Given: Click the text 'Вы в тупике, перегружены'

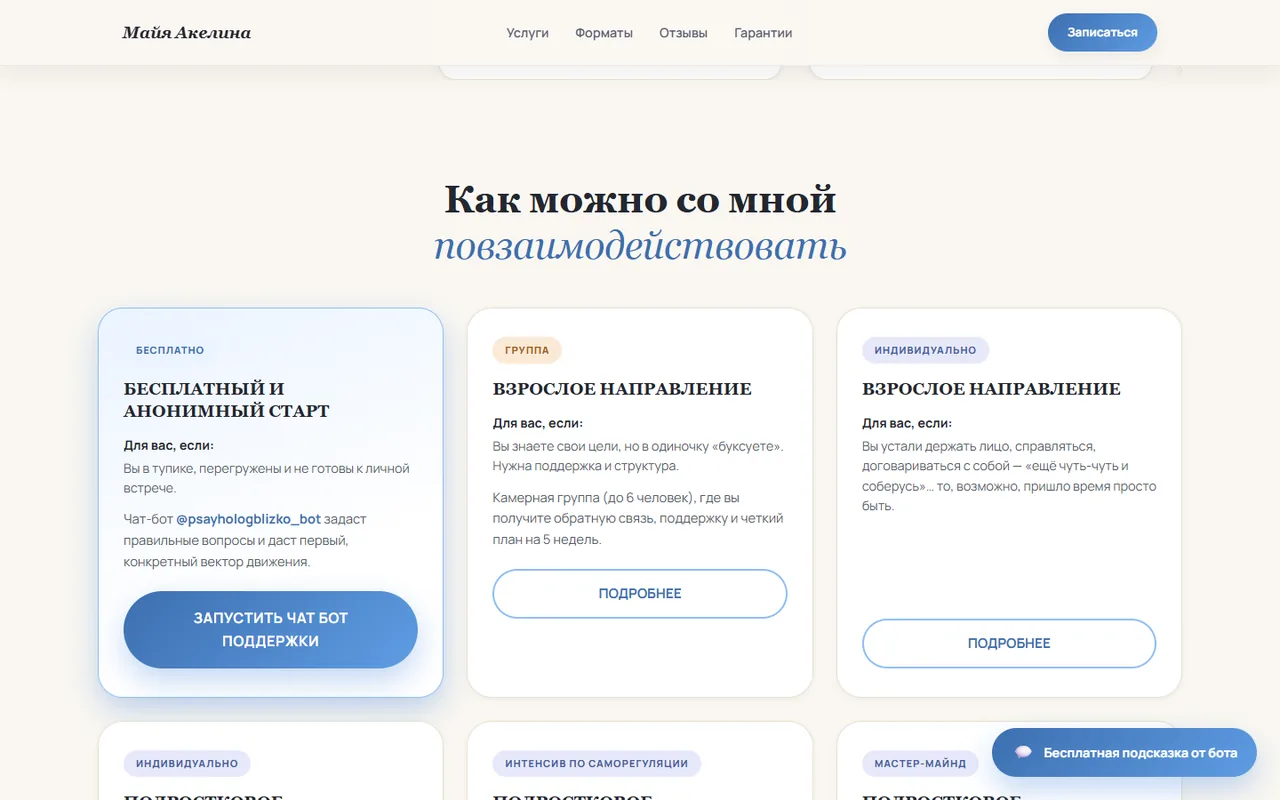Looking at the screenshot, I should pyautogui.click(x=267, y=478).
